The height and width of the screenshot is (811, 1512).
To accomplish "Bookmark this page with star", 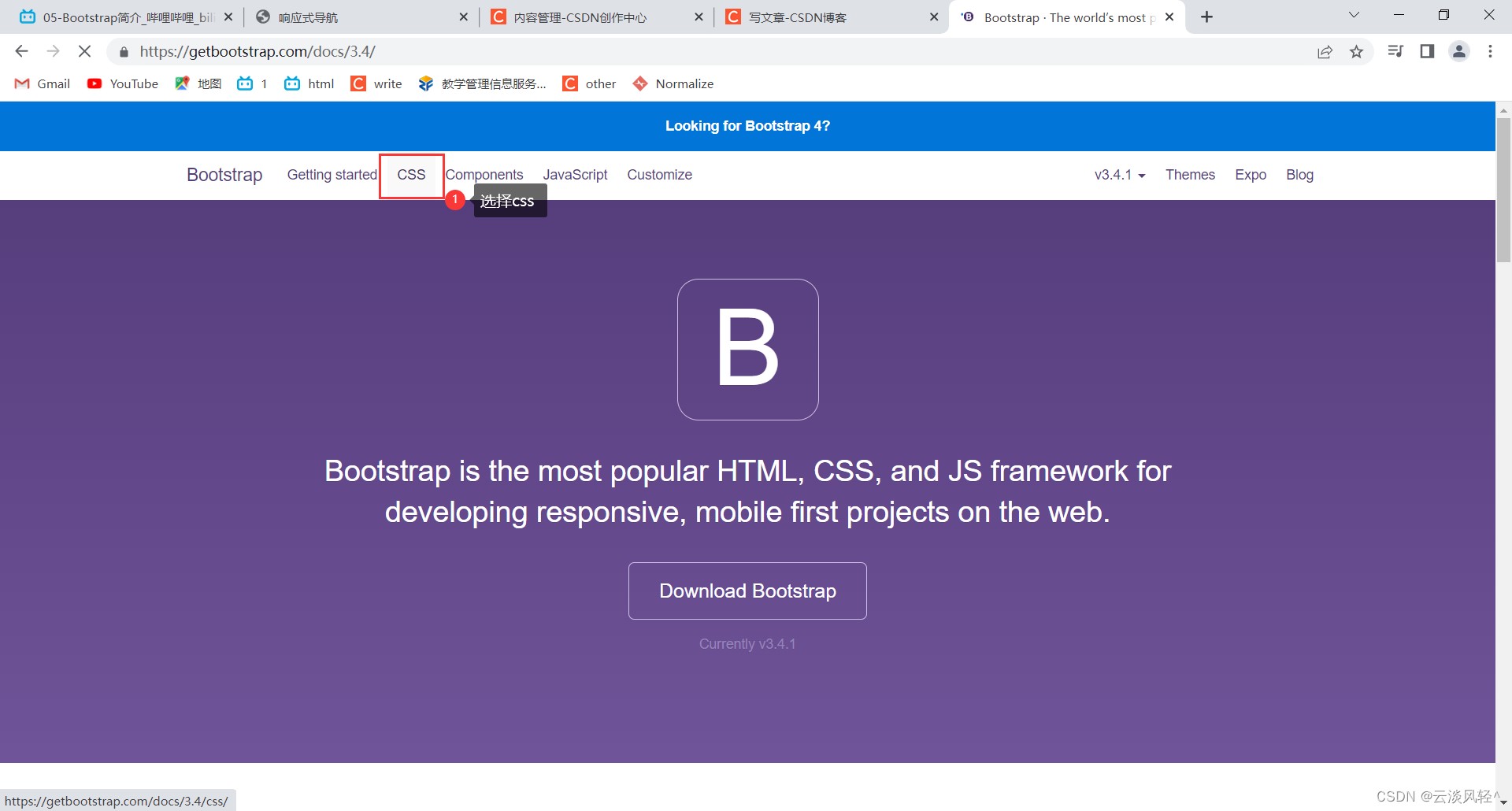I will 1356,52.
